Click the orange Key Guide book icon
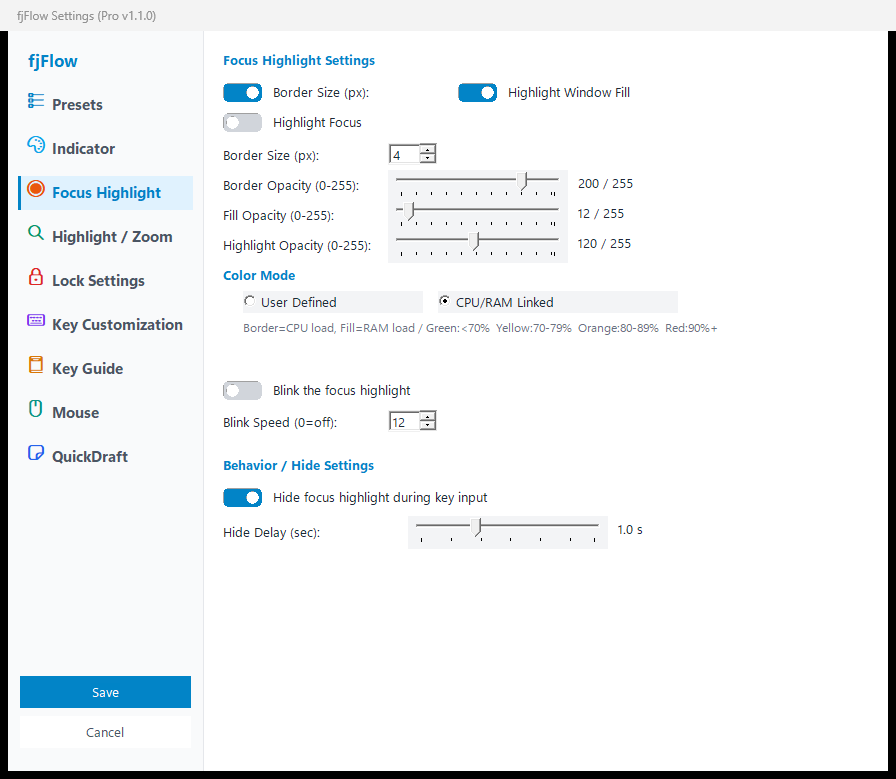Viewport: 896px width, 779px height. pos(36,364)
